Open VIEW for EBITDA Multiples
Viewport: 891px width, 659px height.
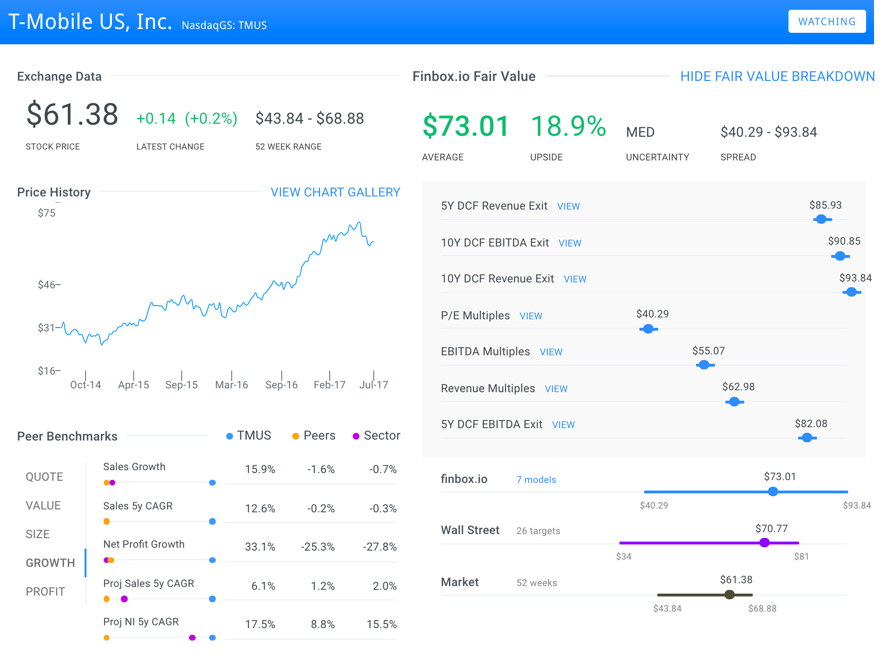tap(551, 352)
